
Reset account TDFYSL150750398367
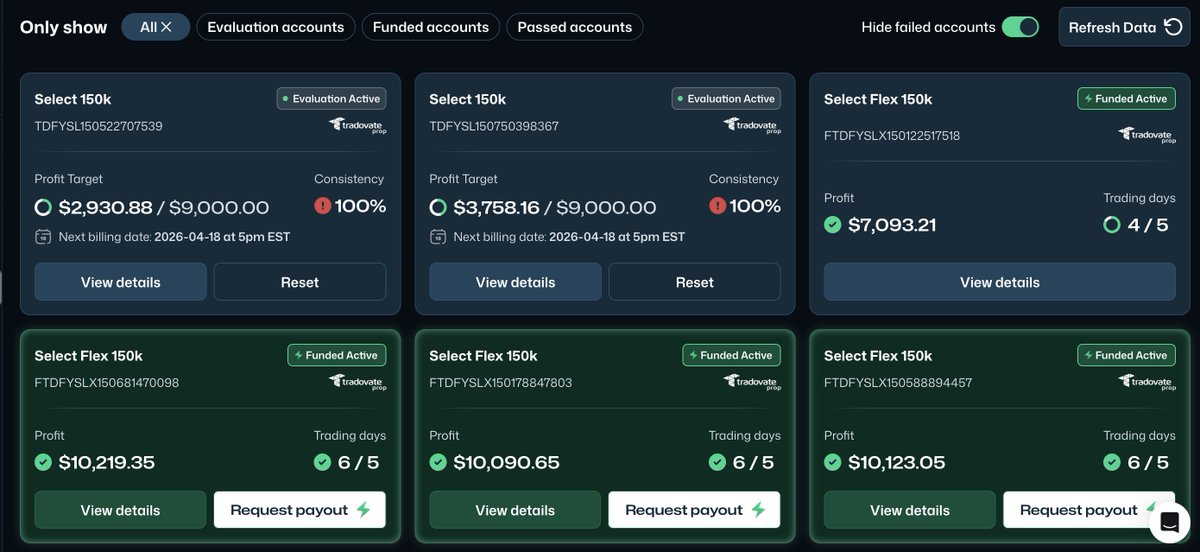[695, 282]
